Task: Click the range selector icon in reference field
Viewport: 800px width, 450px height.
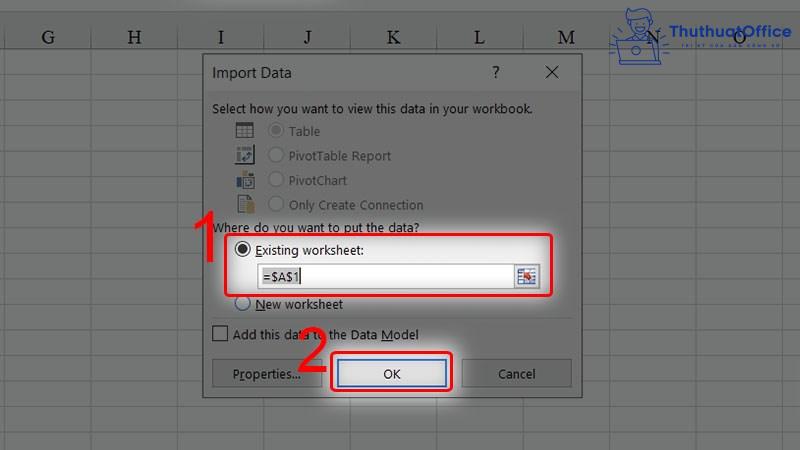Action: pyautogui.click(x=526, y=277)
